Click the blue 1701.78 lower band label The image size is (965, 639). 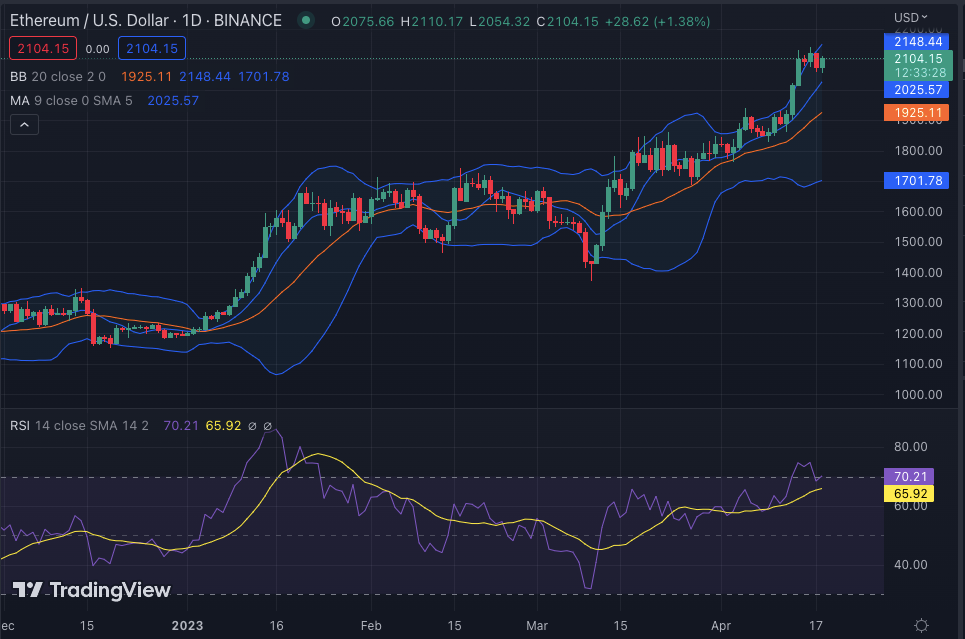pyautogui.click(x=915, y=181)
